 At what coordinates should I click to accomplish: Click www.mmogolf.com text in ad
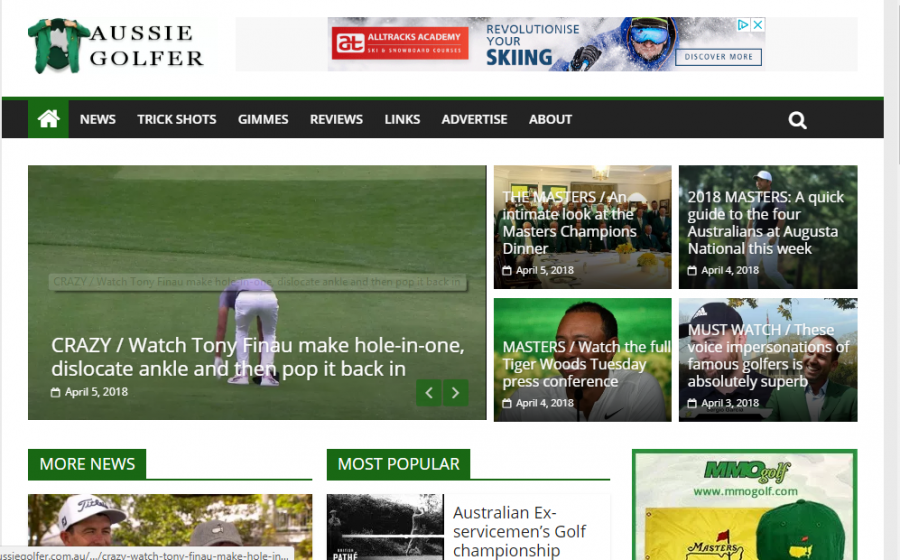point(745,491)
